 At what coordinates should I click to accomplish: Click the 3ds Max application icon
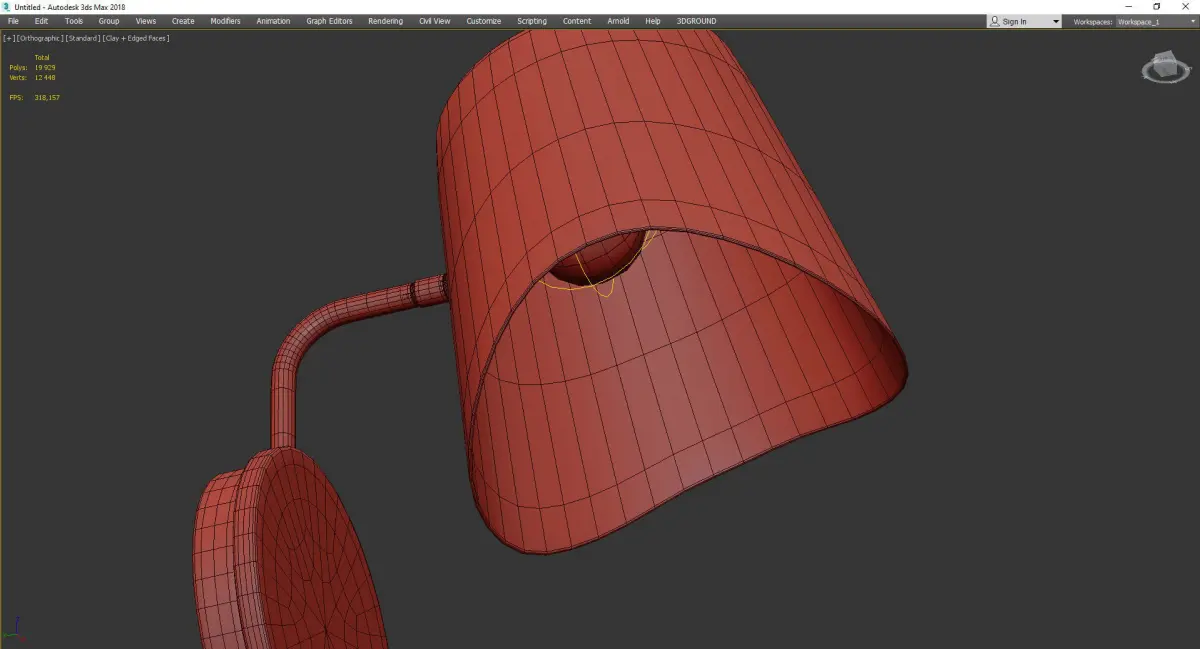coord(6,7)
